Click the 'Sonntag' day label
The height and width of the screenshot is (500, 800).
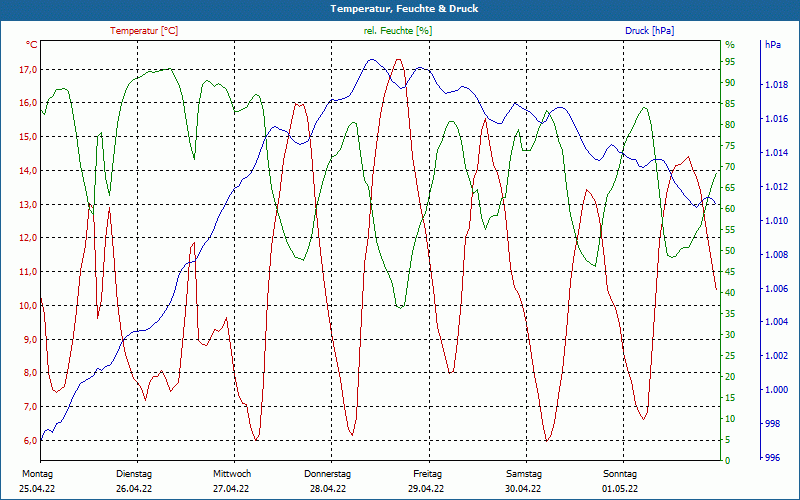[x=620, y=474]
